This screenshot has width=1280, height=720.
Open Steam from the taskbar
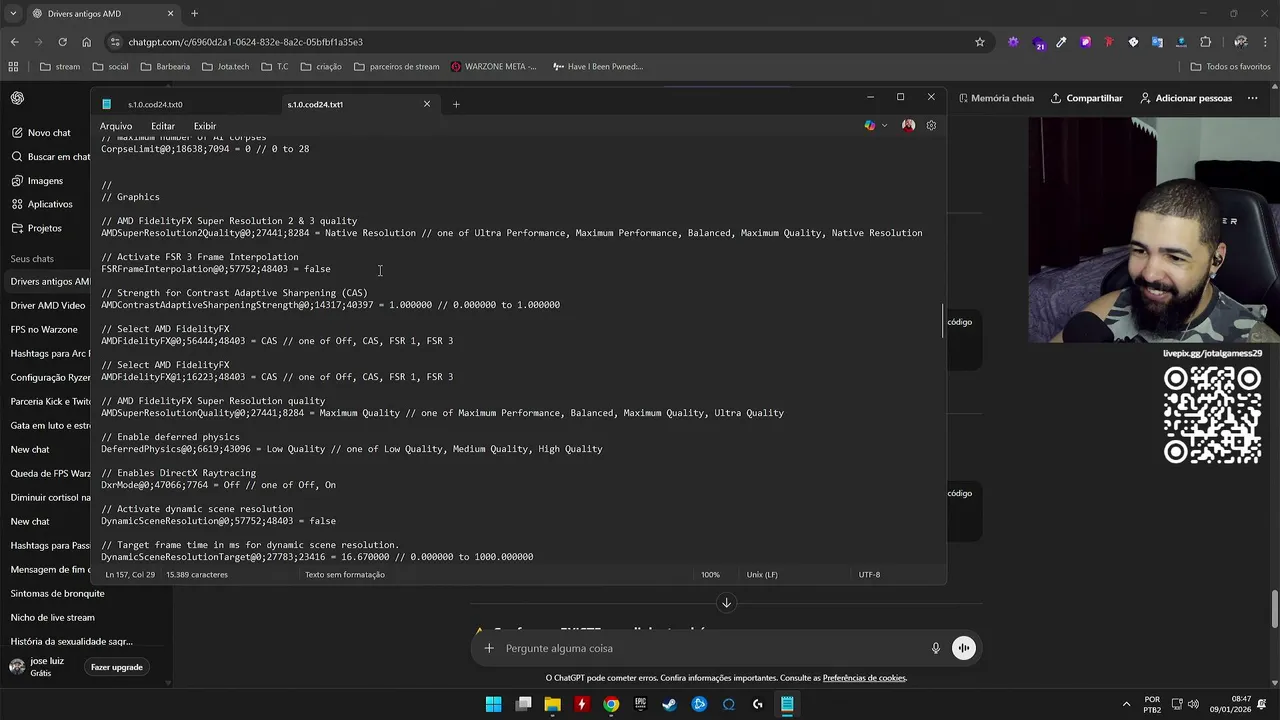pyautogui.click(x=669, y=704)
